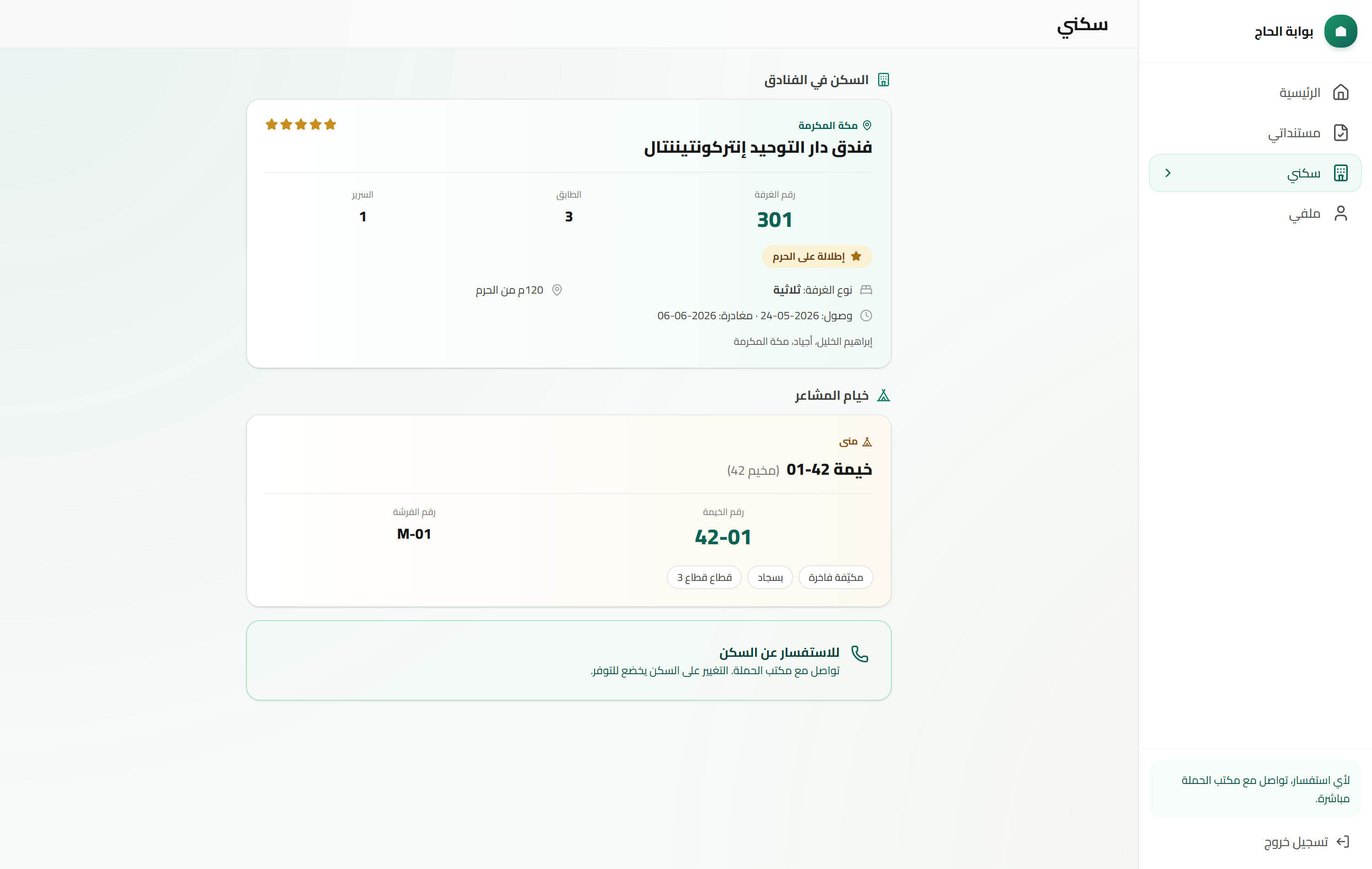This screenshot has width=1372, height=869.
Task: Click the star icon in إطلالة على الحرم badge
Action: (x=856, y=257)
